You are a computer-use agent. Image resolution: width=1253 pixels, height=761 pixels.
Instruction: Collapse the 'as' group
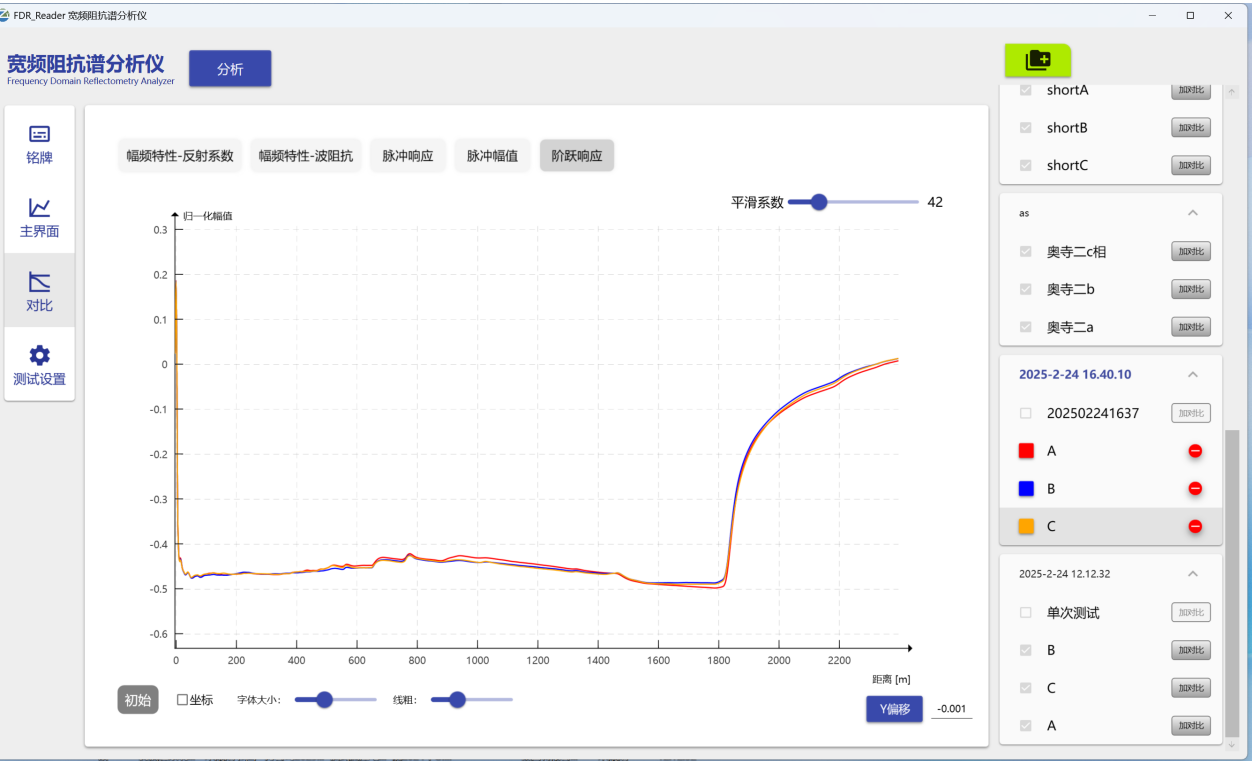point(1192,213)
